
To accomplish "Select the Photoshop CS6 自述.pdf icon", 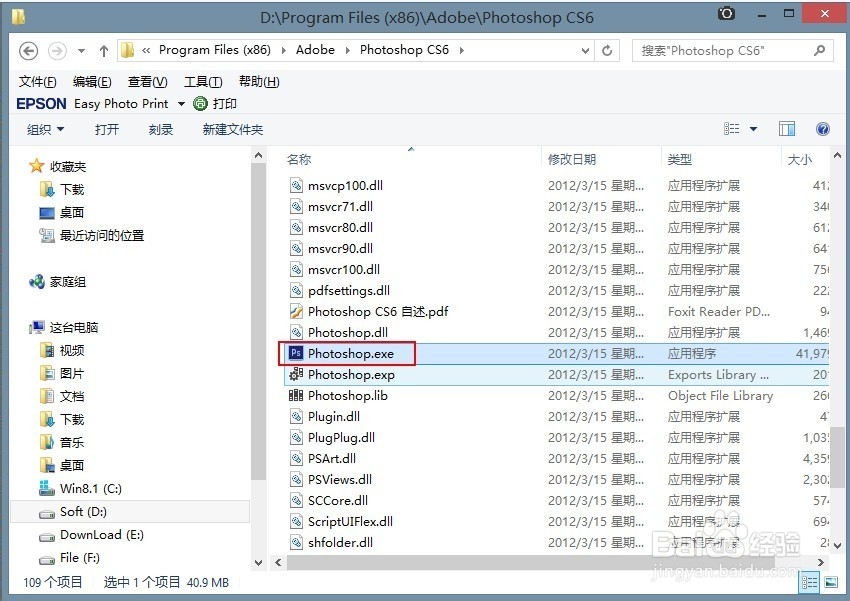I will pos(296,311).
